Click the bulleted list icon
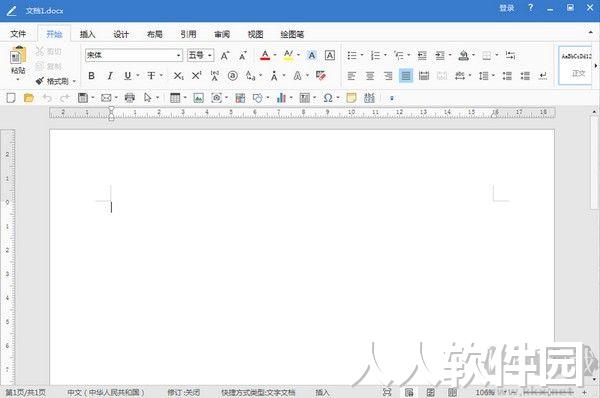Viewport: 600px width, 398px height. 352,56
